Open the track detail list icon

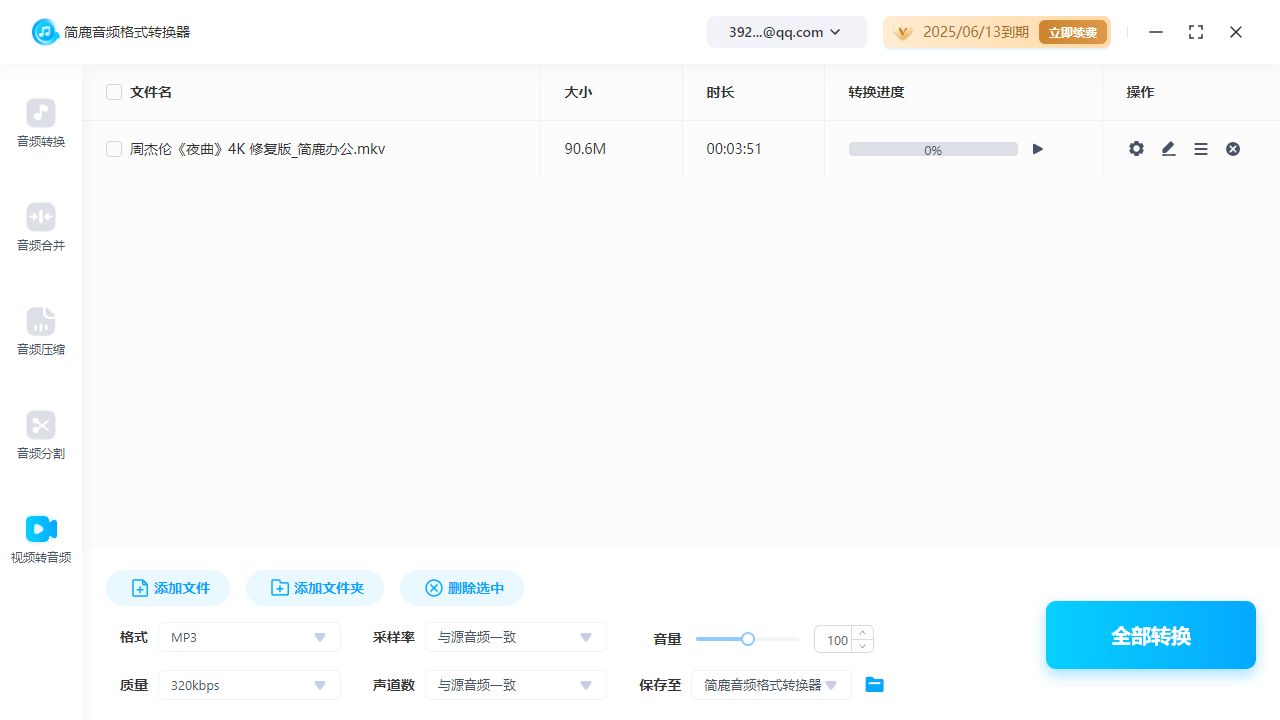pos(1200,148)
